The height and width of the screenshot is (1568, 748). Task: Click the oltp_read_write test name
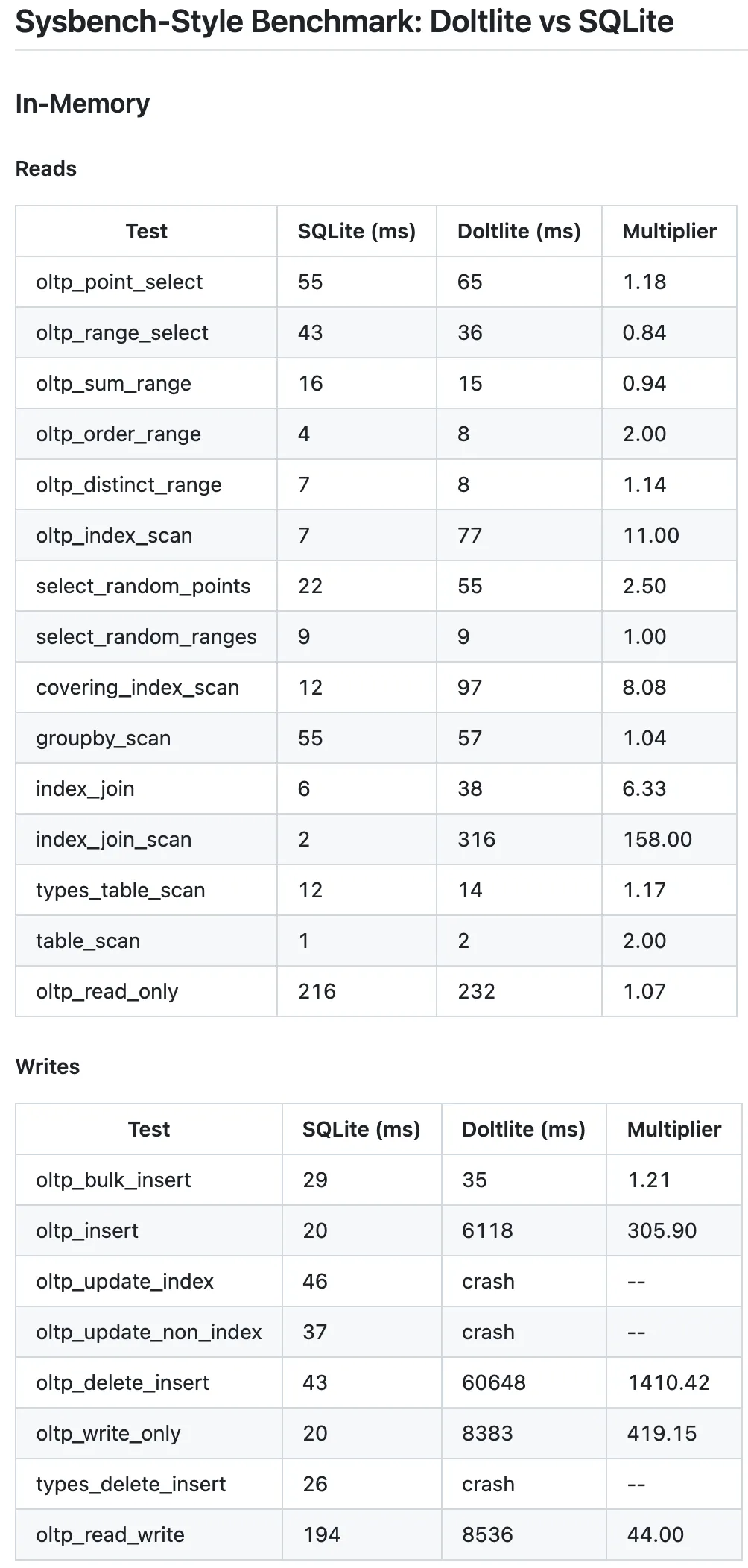click(x=110, y=1534)
